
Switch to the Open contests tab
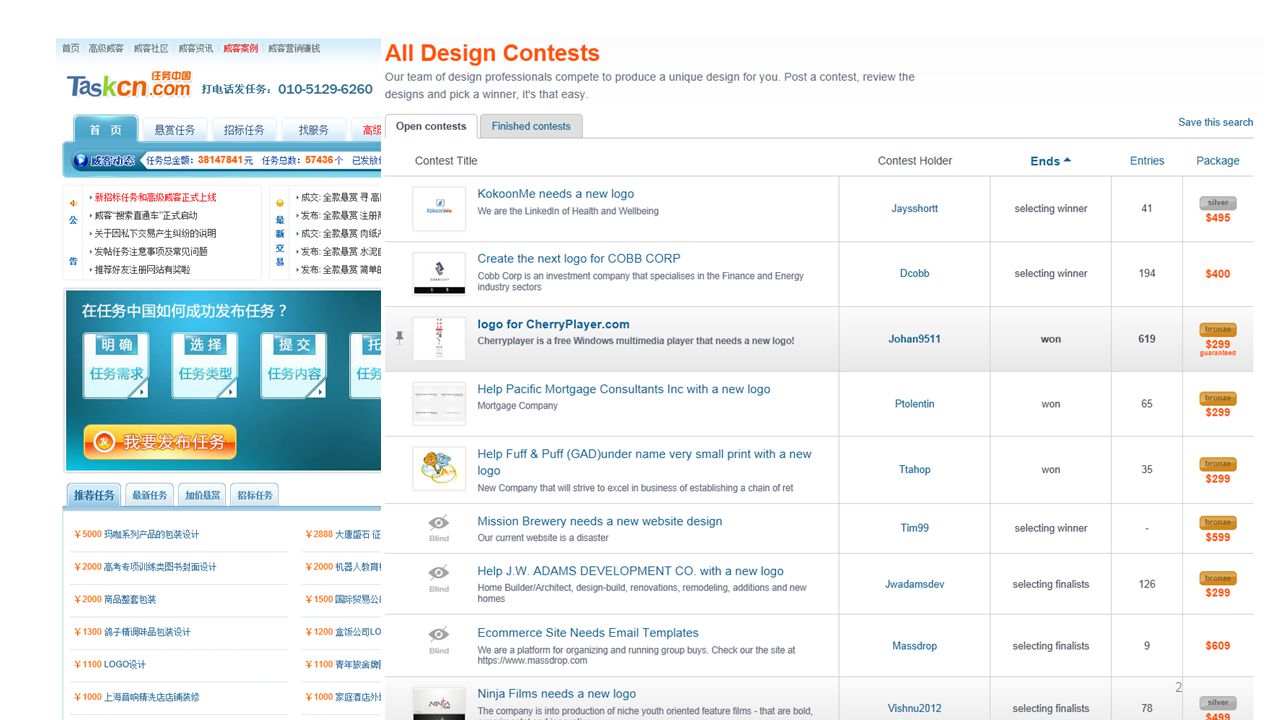[x=431, y=126]
